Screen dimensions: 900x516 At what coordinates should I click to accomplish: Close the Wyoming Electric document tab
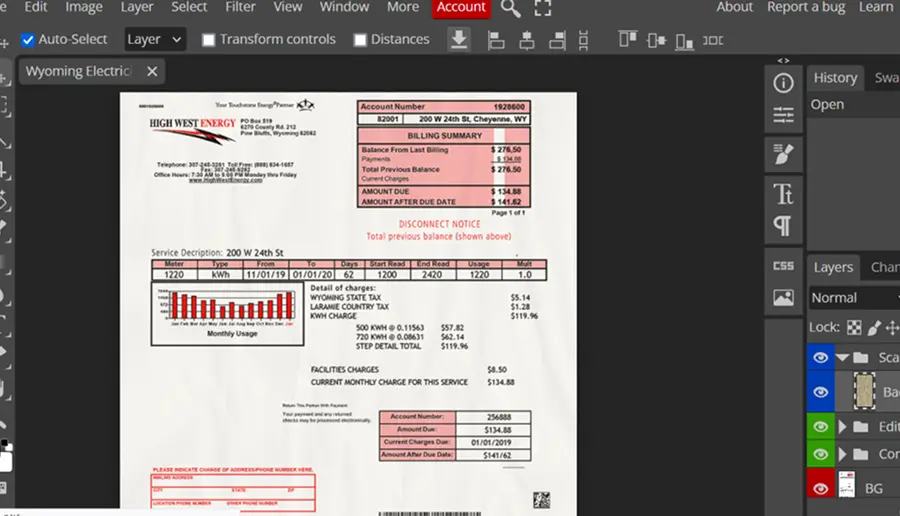(x=152, y=71)
